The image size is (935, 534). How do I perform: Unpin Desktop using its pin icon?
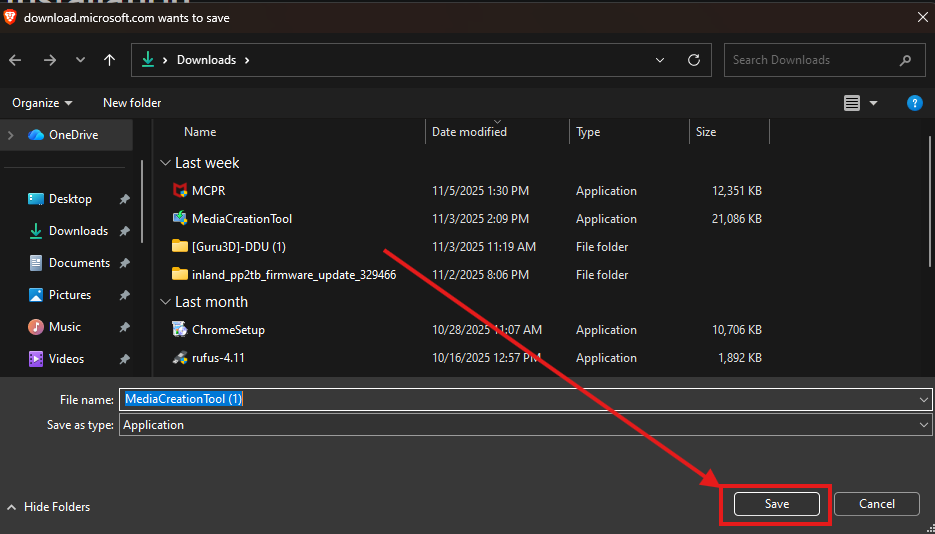125,200
